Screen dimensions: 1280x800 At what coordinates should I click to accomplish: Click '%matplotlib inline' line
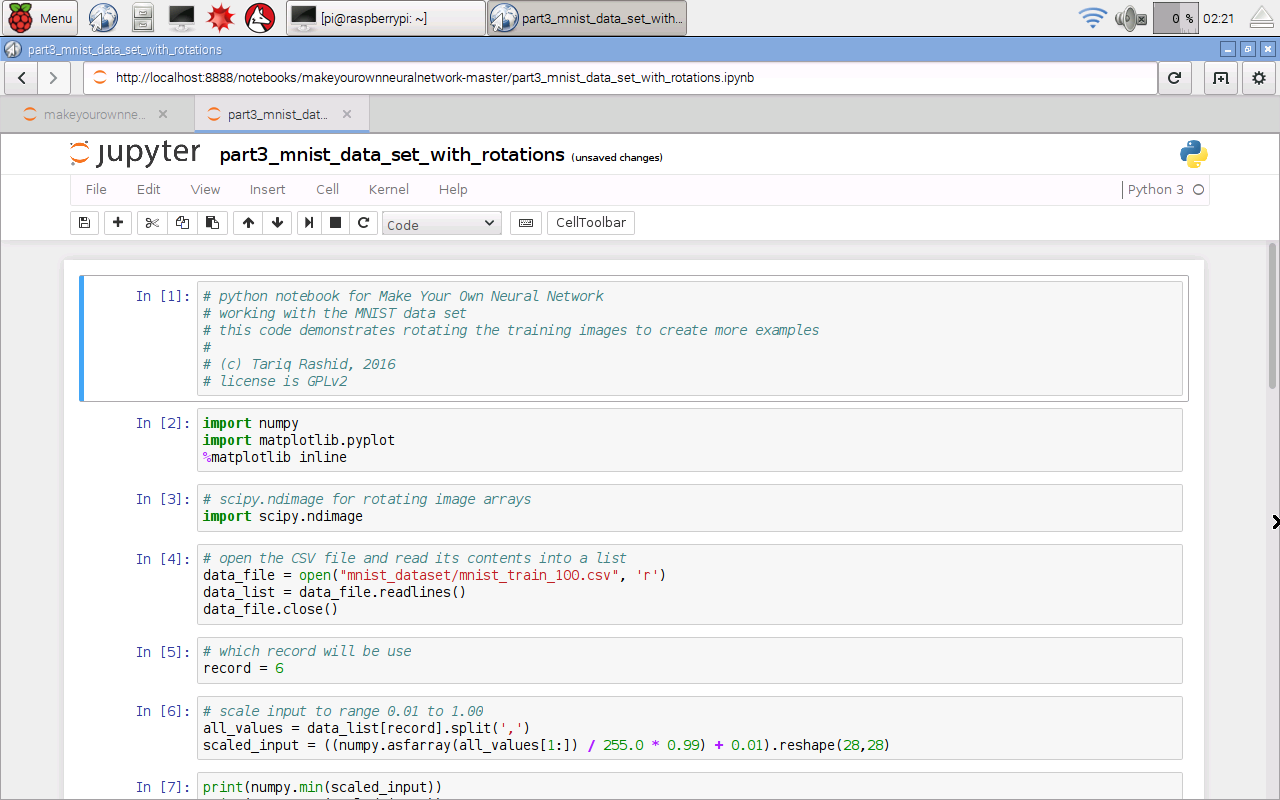click(275, 457)
